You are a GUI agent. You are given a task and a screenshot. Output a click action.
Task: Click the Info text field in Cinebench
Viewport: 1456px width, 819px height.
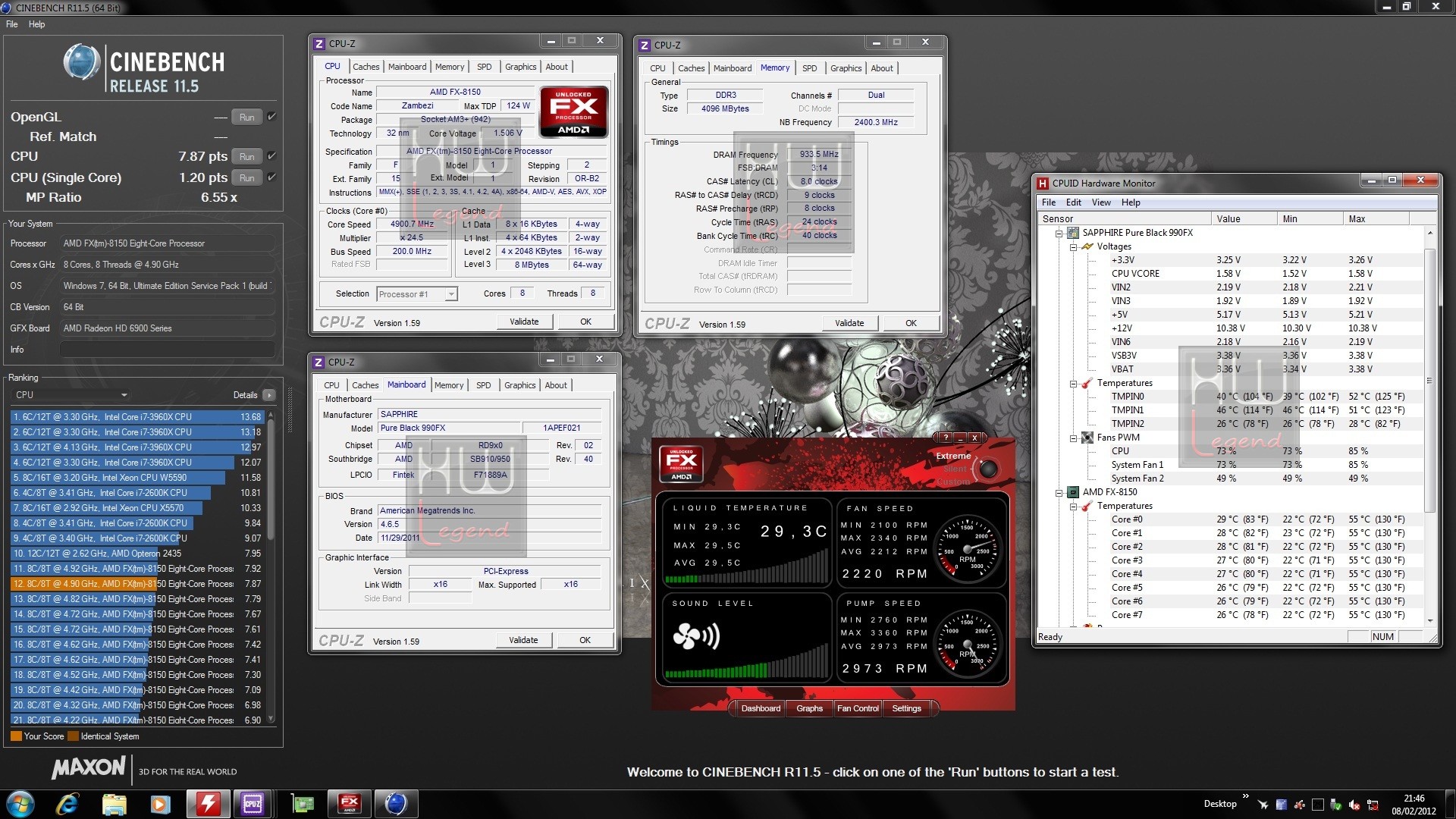tap(167, 350)
